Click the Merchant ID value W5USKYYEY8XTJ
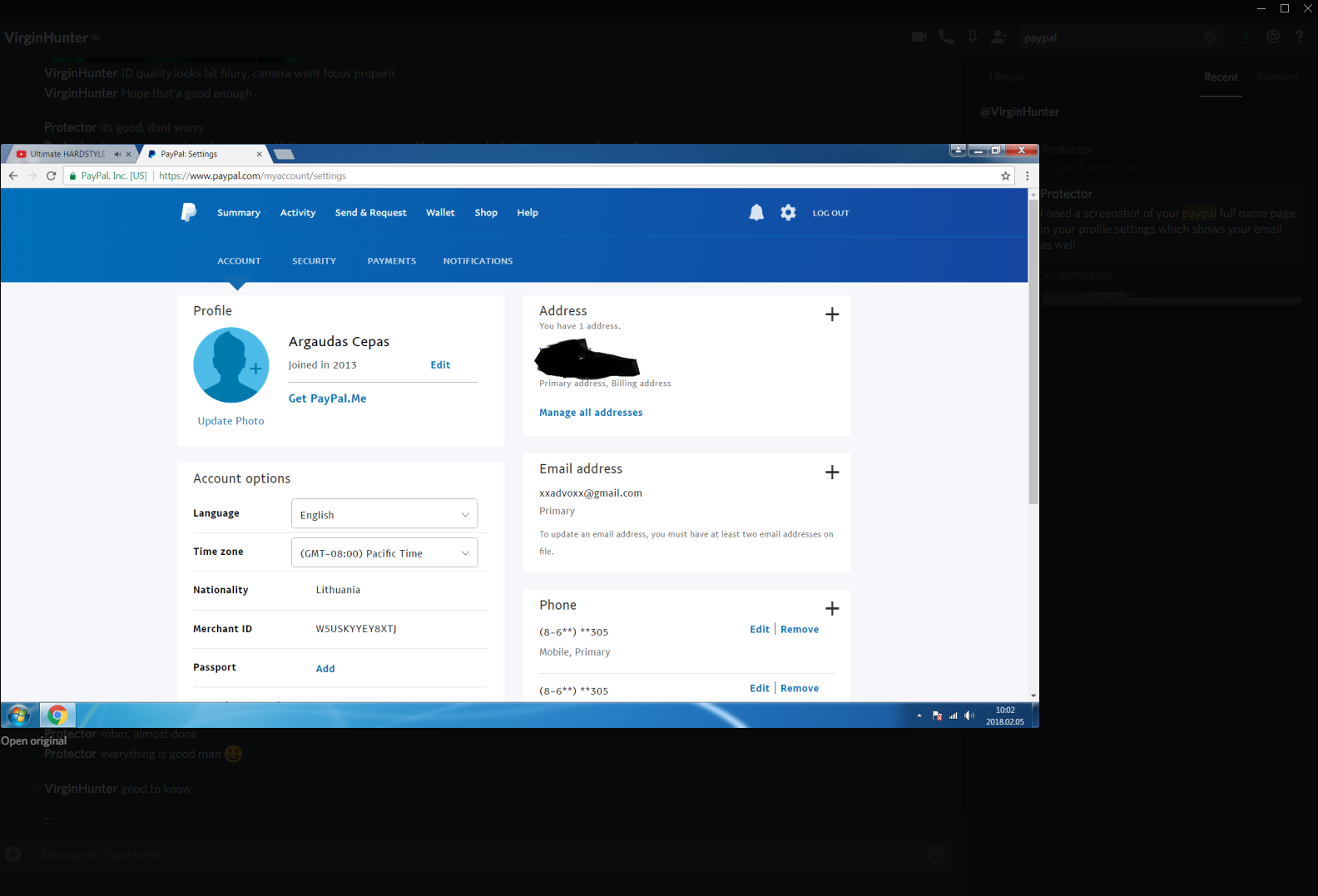The width and height of the screenshot is (1318, 896). (356, 629)
